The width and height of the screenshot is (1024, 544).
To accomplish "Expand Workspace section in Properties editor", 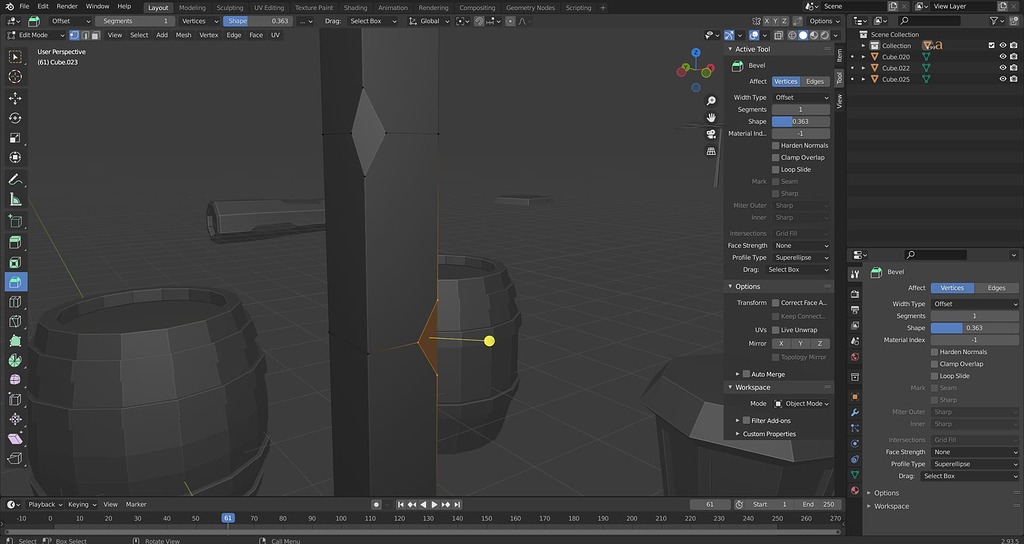I will [x=891, y=506].
